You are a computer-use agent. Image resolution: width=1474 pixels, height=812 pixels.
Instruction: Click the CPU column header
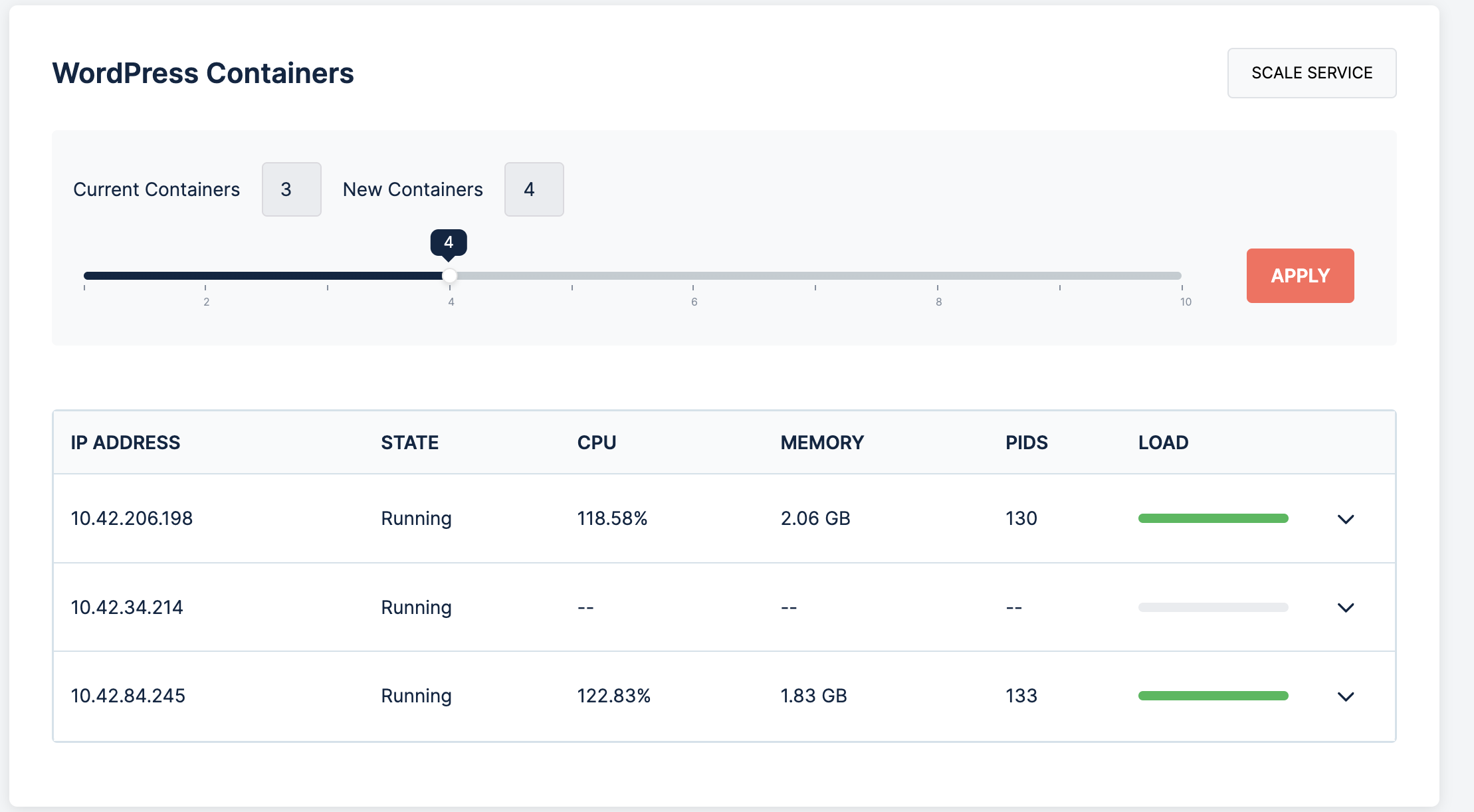596,443
